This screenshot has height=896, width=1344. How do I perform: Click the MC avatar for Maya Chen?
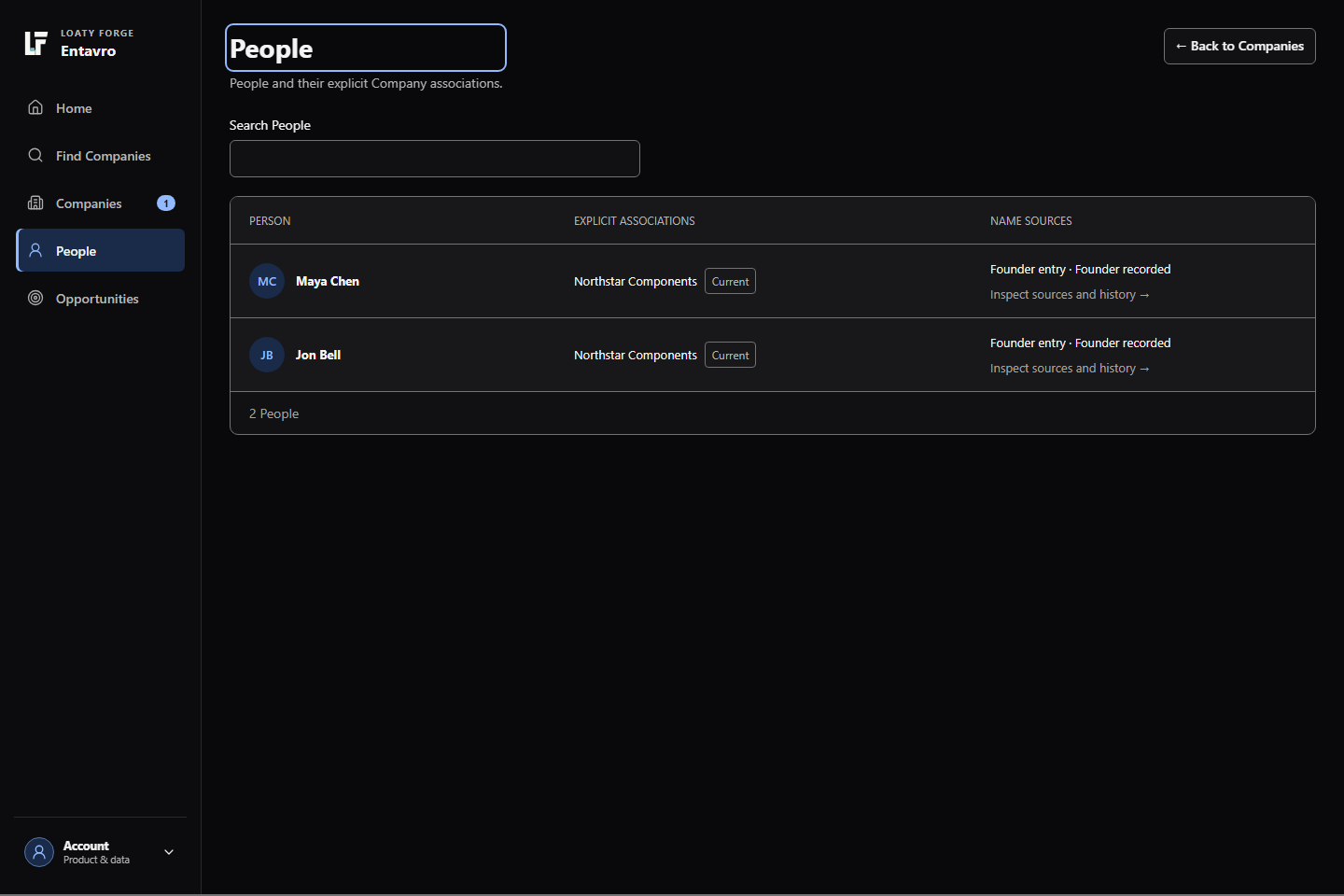[267, 281]
